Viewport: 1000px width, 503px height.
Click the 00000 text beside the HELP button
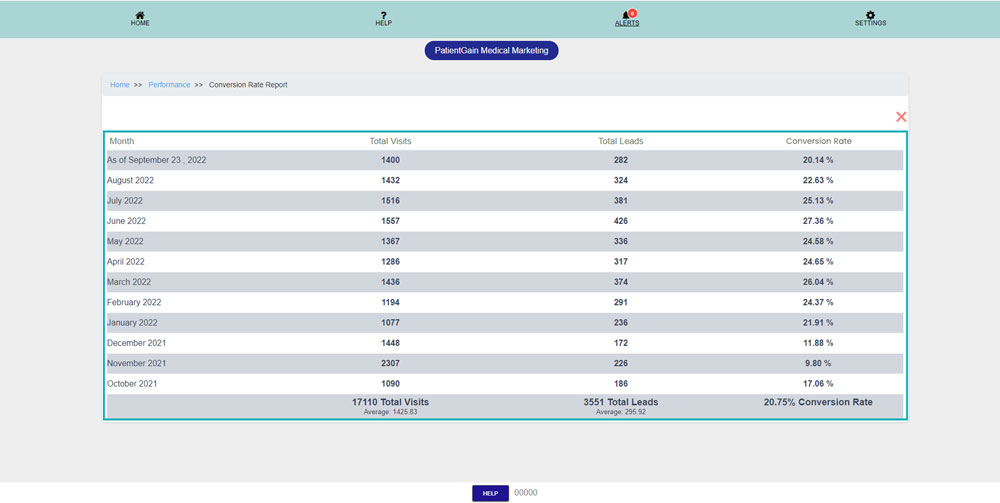pyautogui.click(x=526, y=493)
